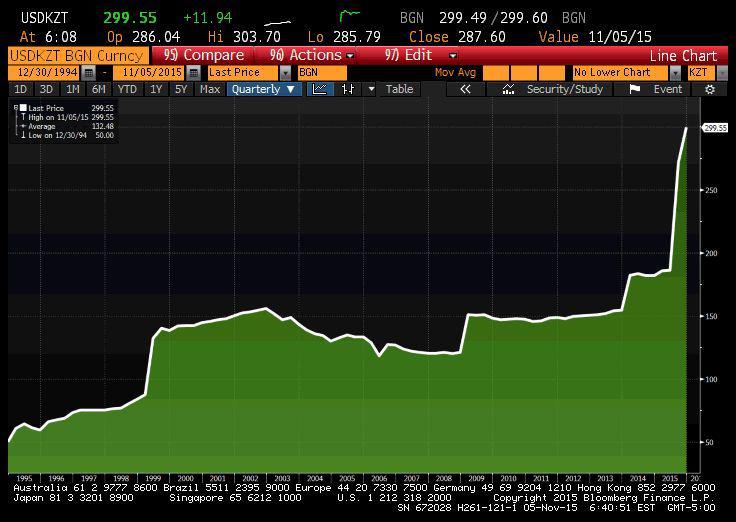Image resolution: width=736 pixels, height=522 pixels.
Task: Select the line chart type icon
Action: click(x=320, y=89)
